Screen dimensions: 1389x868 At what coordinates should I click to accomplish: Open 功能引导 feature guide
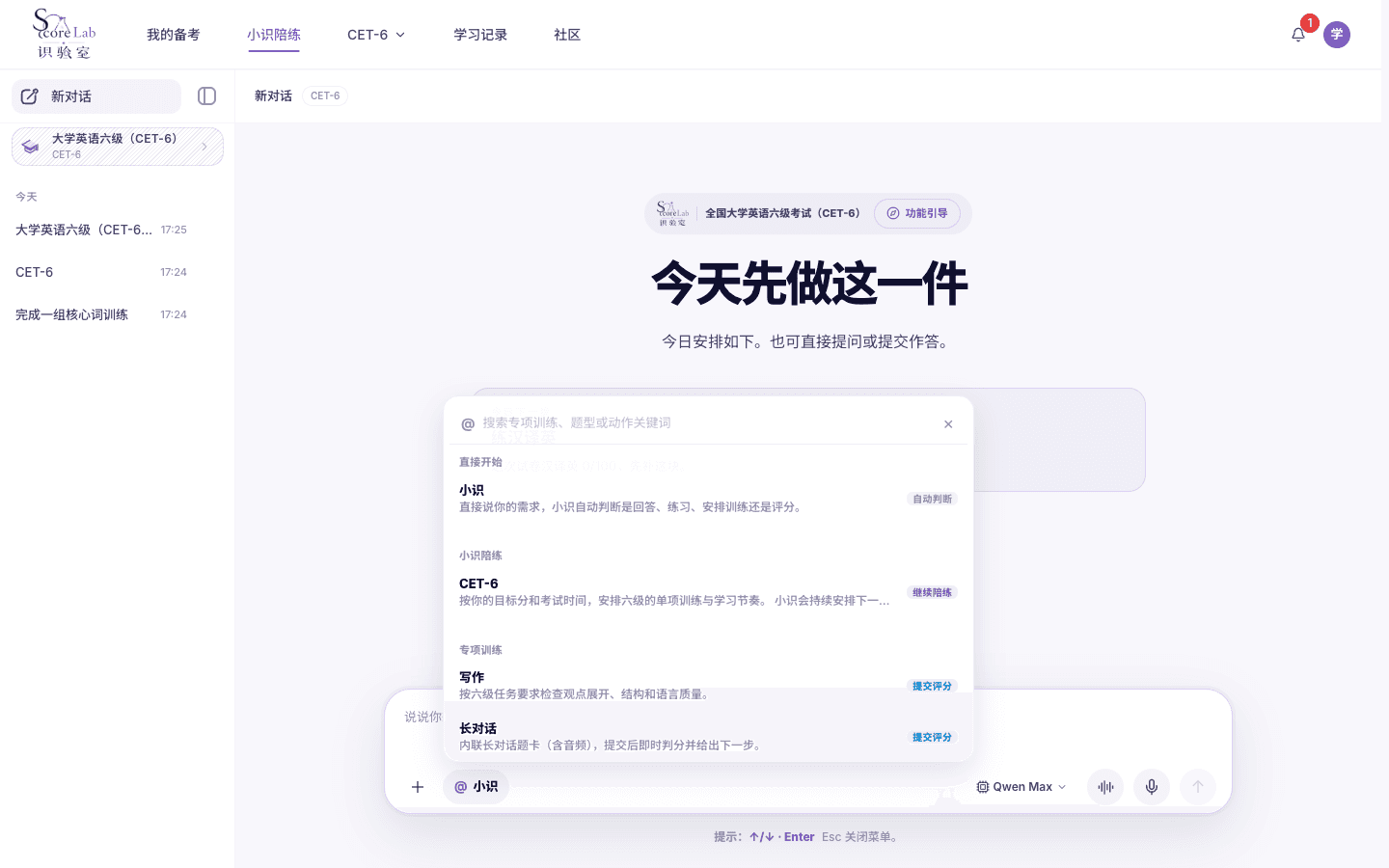[x=917, y=213]
